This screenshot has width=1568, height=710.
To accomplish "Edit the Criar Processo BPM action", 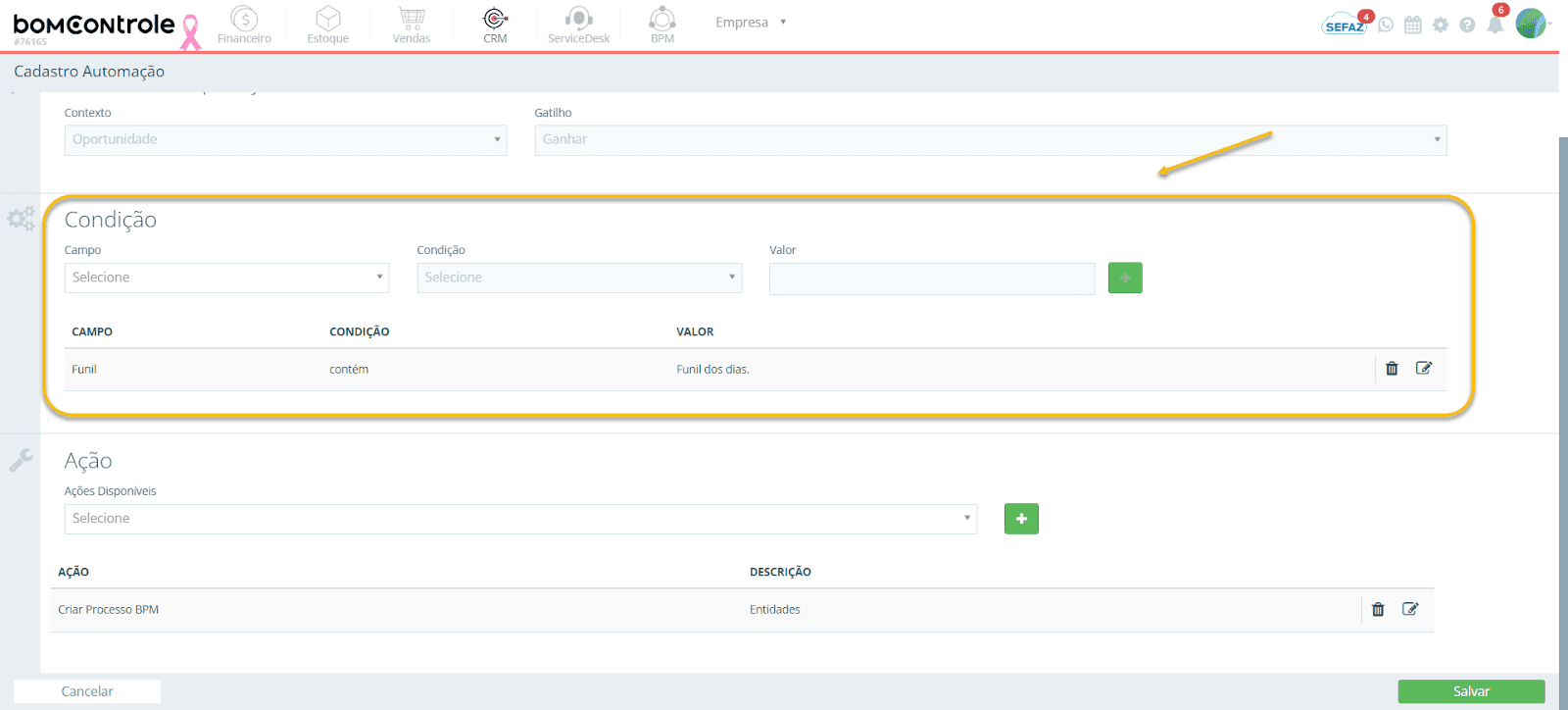I will click(1410, 609).
